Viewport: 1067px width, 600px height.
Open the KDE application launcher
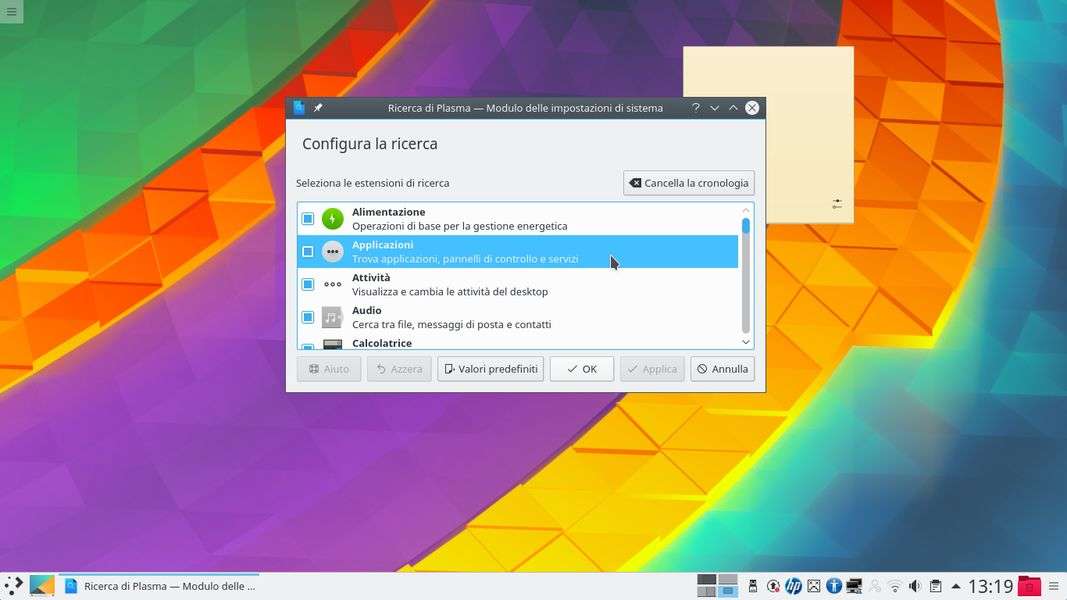click(13, 586)
